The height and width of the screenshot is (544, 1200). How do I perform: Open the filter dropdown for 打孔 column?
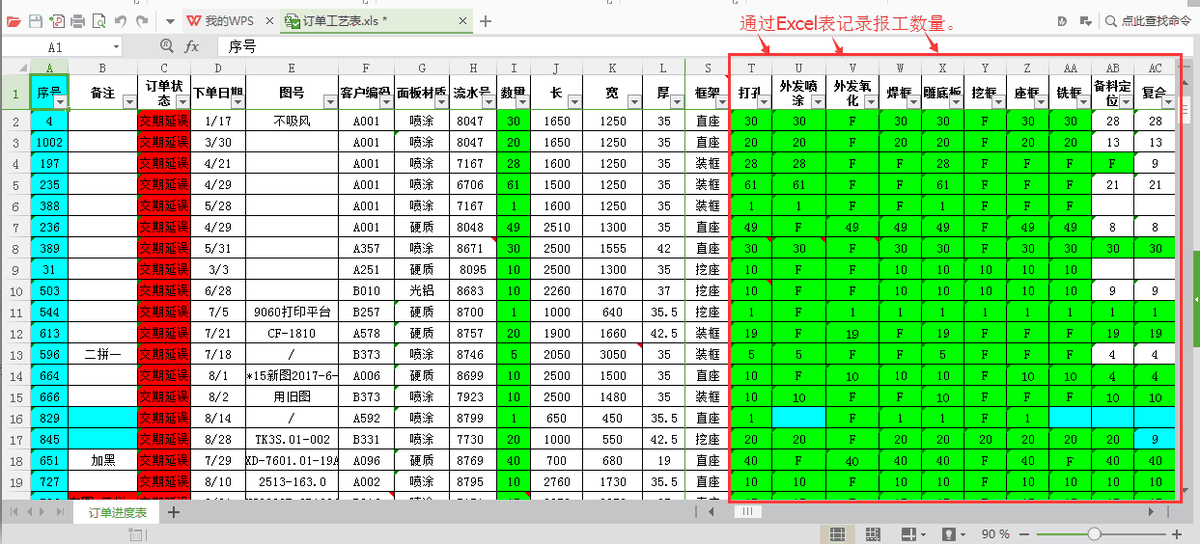764,102
